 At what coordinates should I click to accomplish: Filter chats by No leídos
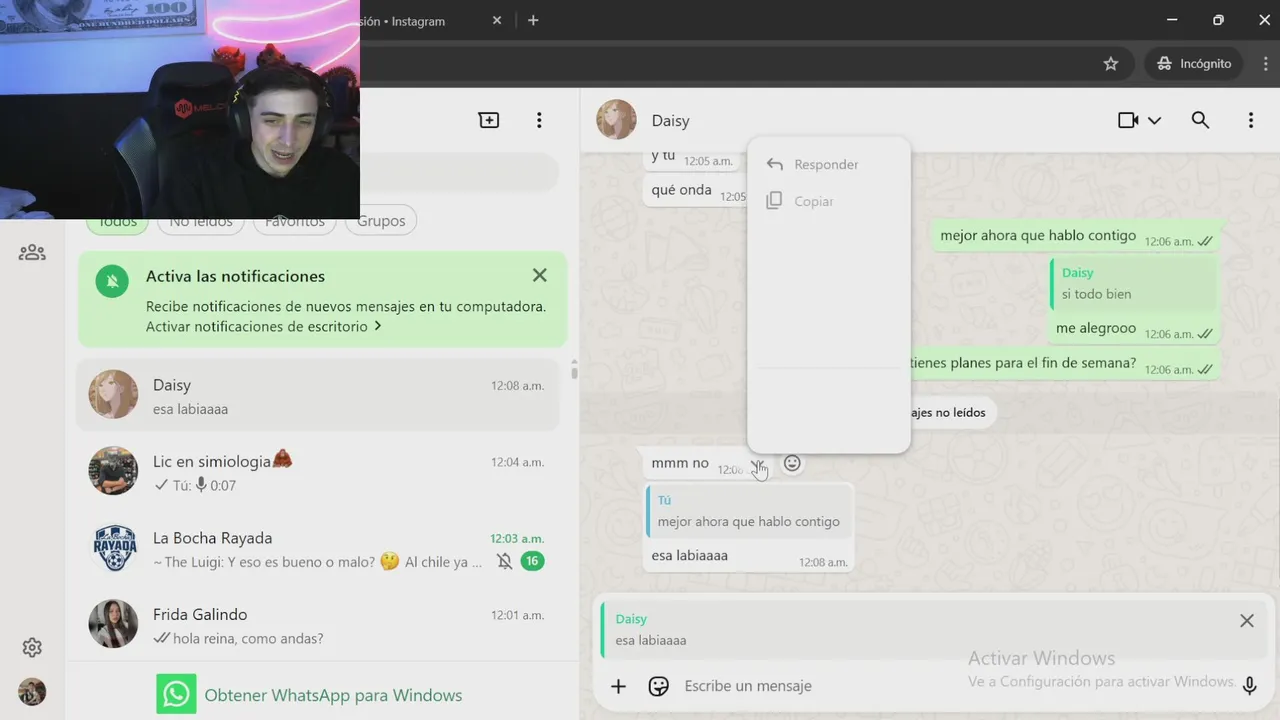click(201, 222)
